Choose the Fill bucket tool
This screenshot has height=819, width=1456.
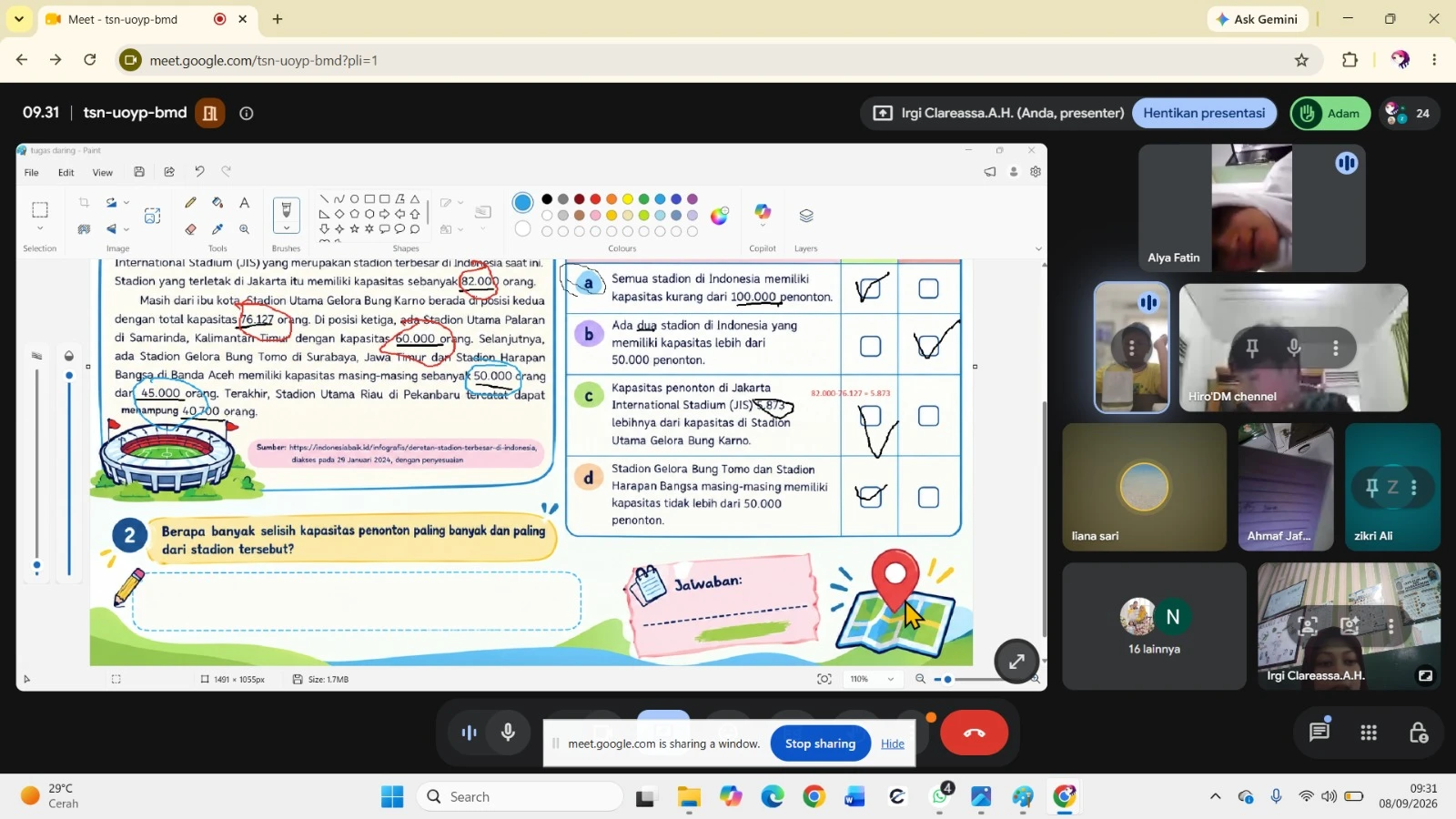217,202
